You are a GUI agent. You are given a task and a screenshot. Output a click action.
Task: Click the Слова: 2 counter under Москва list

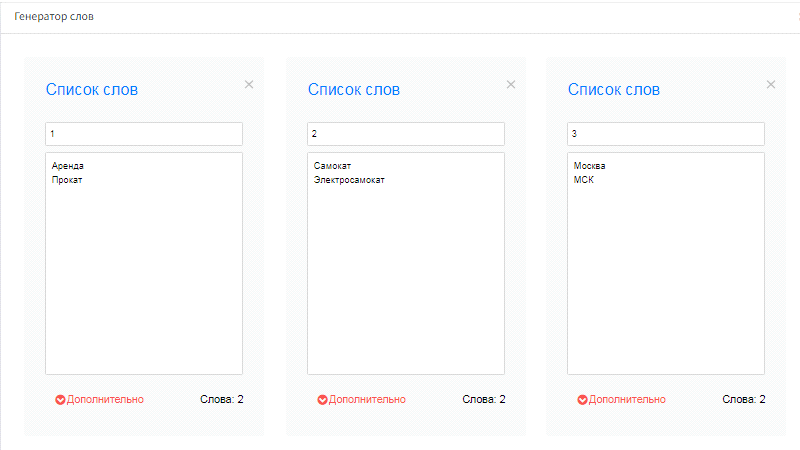coord(743,400)
